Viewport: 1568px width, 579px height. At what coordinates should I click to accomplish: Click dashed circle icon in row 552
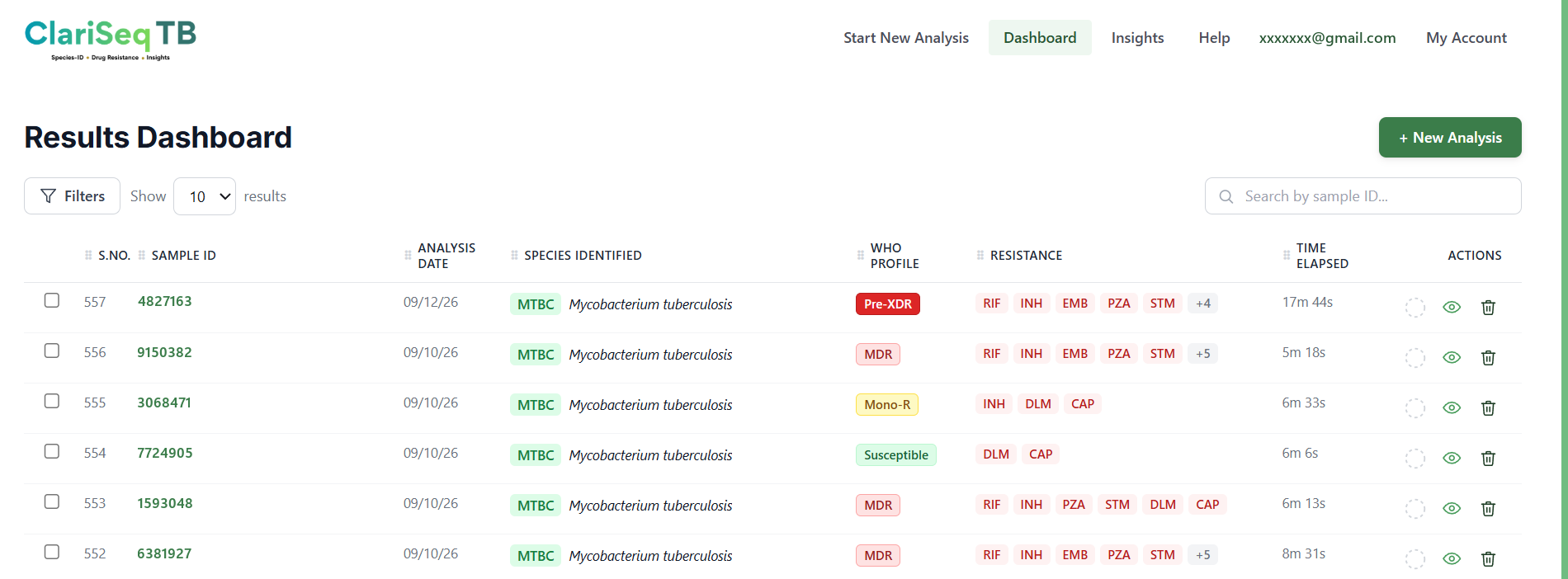pyautogui.click(x=1415, y=558)
